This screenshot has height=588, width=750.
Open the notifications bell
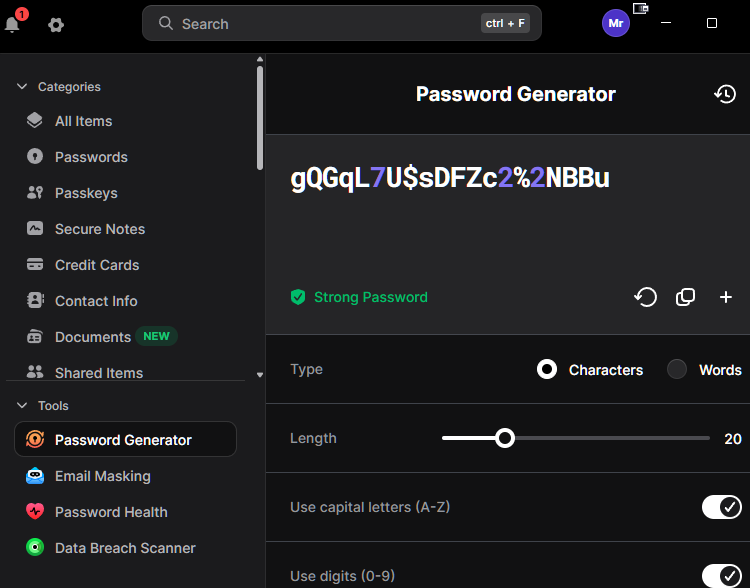[x=12, y=24]
